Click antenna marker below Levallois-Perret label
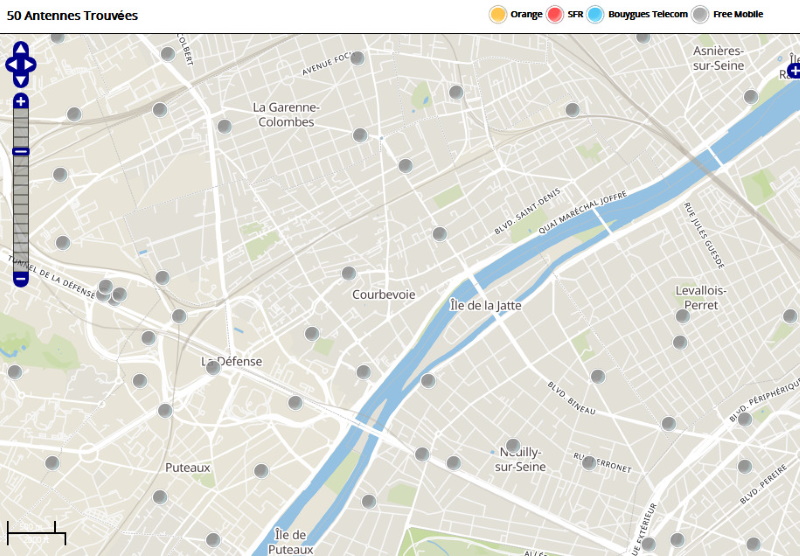Screen dimensions: 800x556 pyautogui.click(x=683, y=315)
